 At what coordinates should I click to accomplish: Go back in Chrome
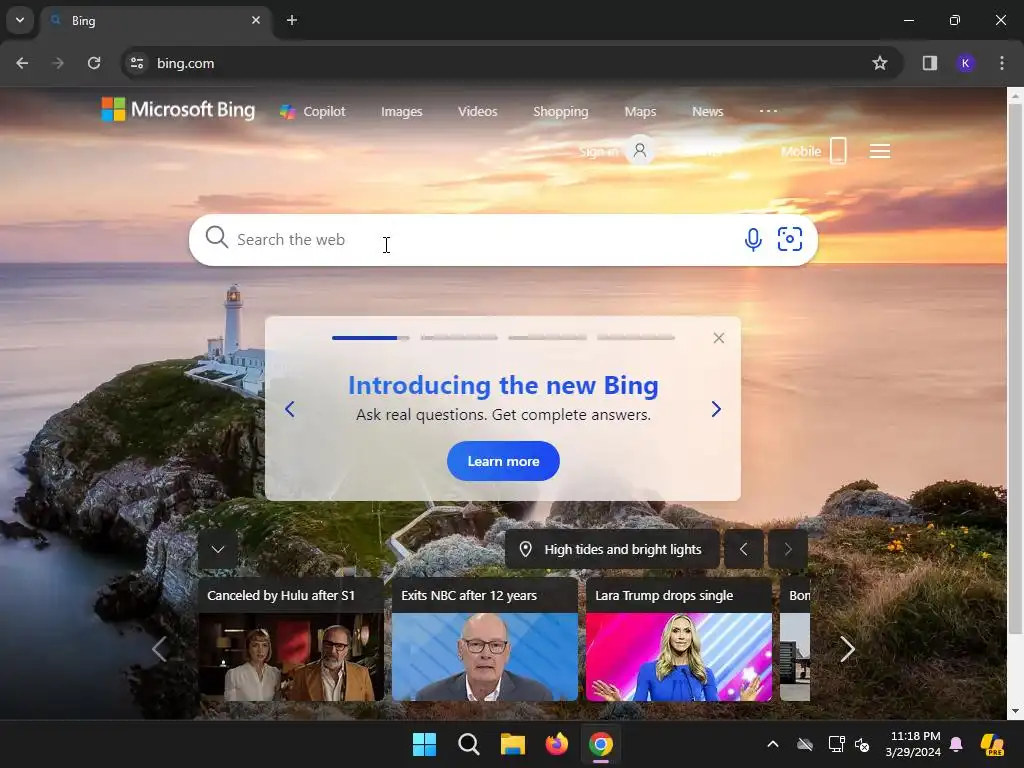click(22, 63)
